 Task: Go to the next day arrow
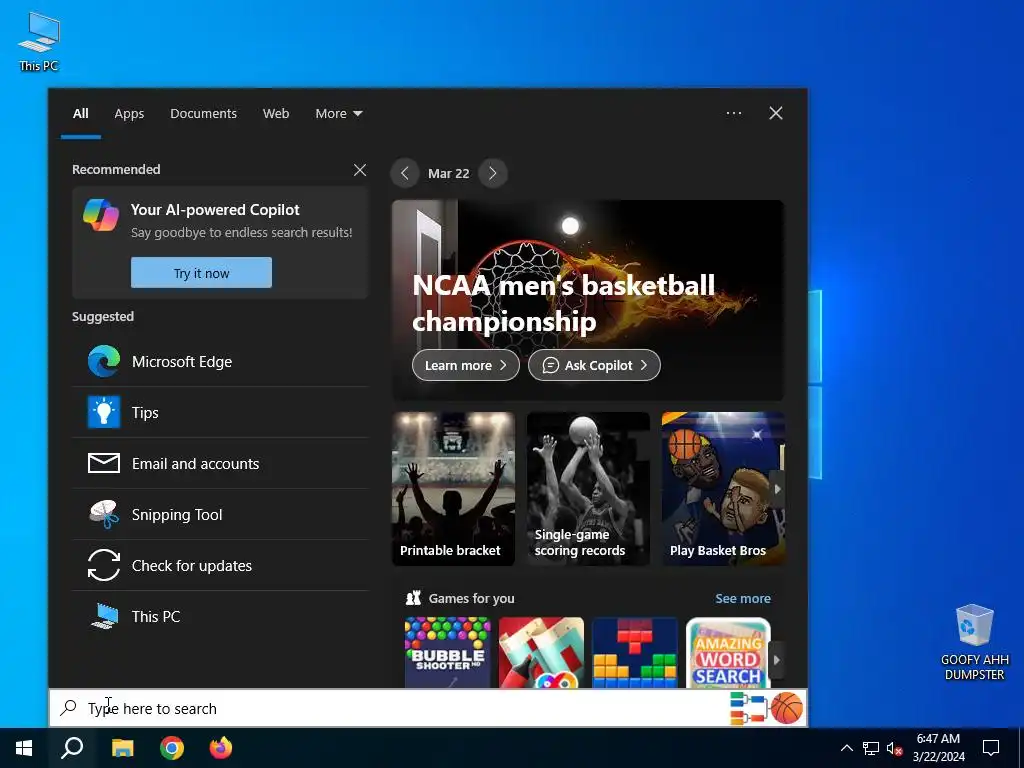click(x=492, y=173)
